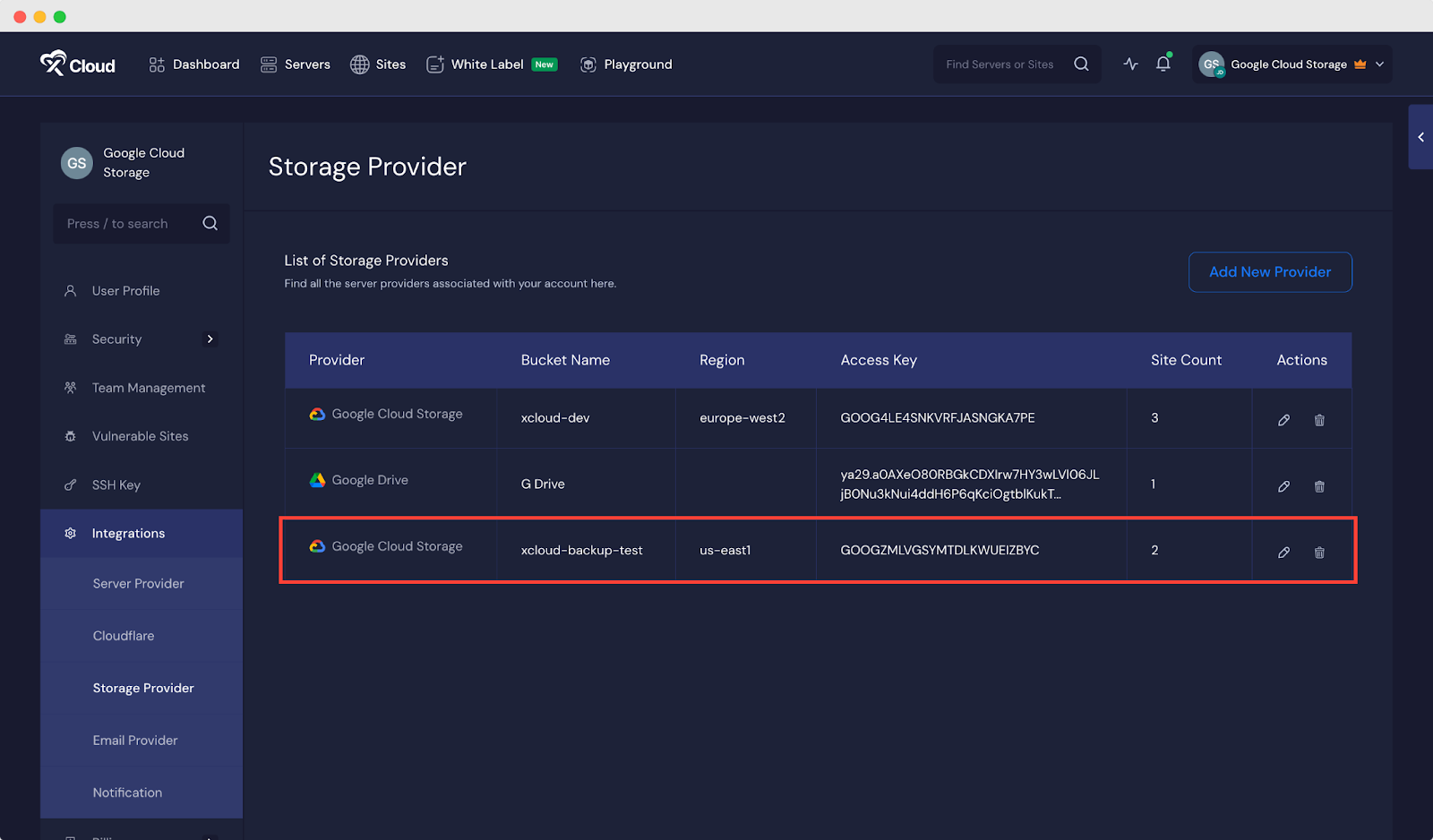Click the Find Servers or Sites search field
The height and width of the screenshot is (840, 1433).
[x=1003, y=64]
